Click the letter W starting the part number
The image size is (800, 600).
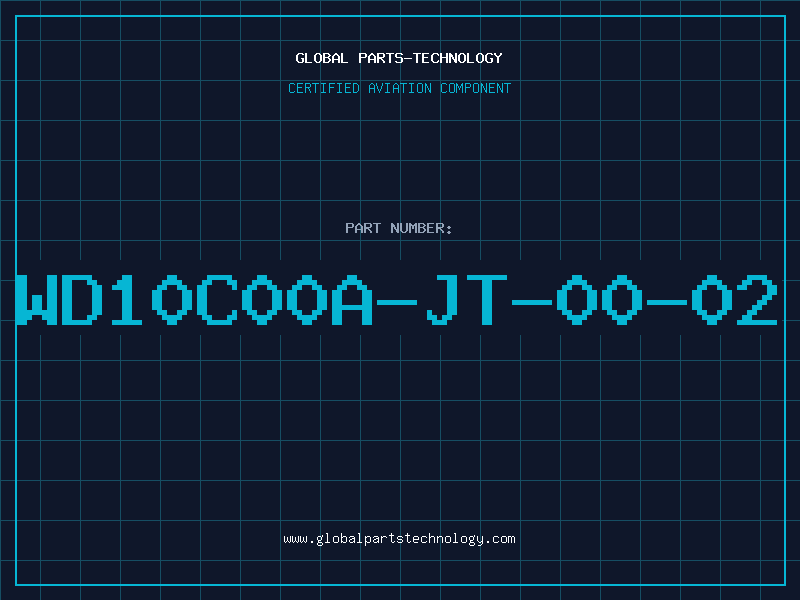[x=37, y=299]
